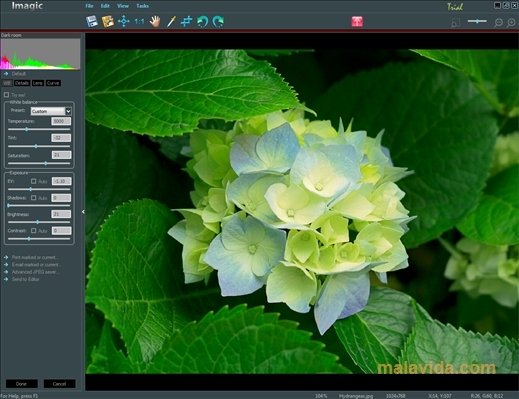This screenshot has width=519, height=399.
Task: Click the Contrast value field
Action: coord(61,230)
